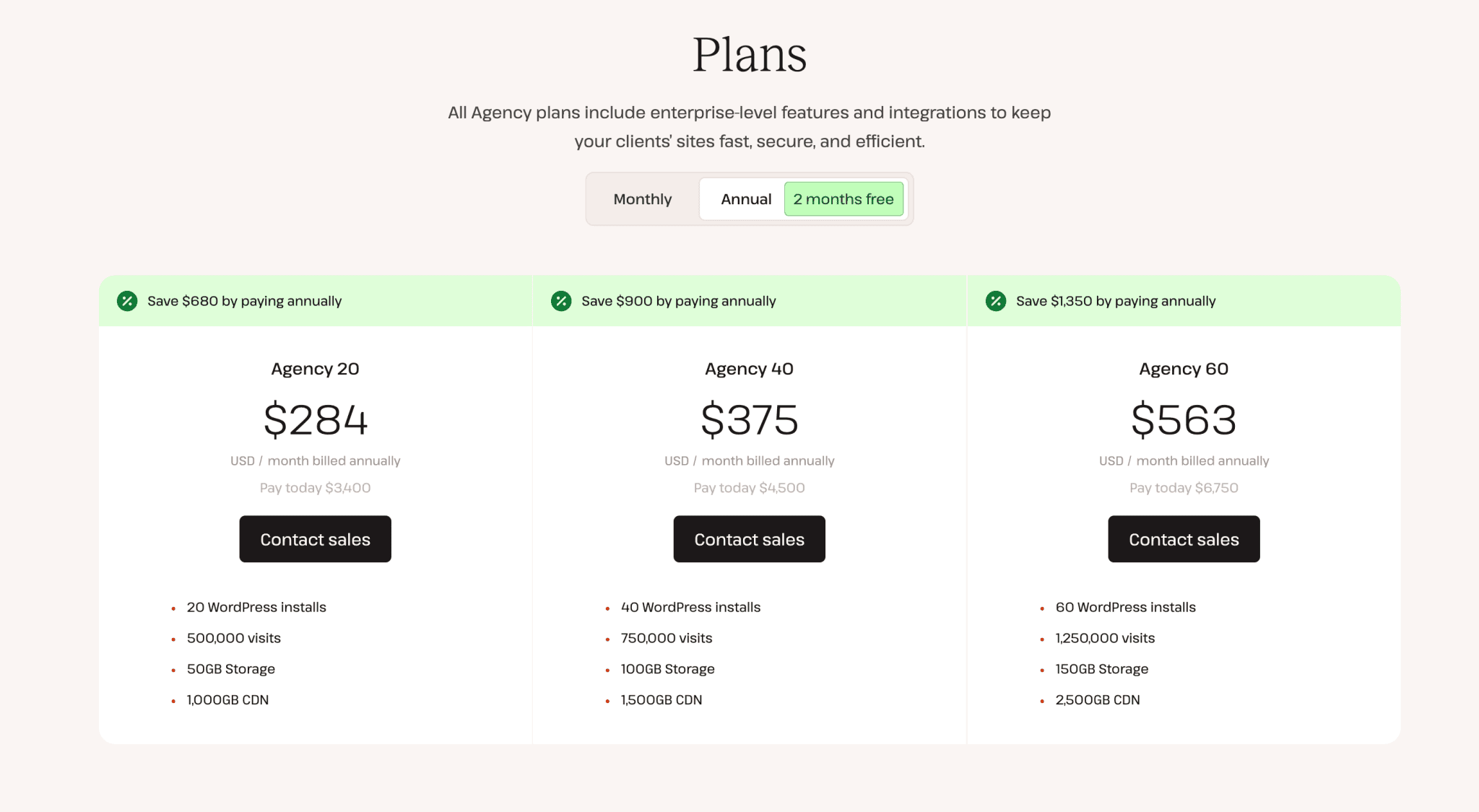Click the $284 price
This screenshot has width=1479, height=812.
point(316,420)
